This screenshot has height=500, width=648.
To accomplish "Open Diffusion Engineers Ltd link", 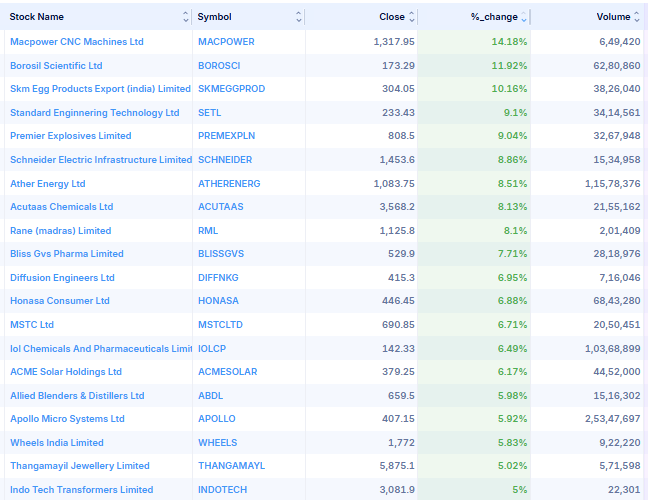I will (x=62, y=278).
